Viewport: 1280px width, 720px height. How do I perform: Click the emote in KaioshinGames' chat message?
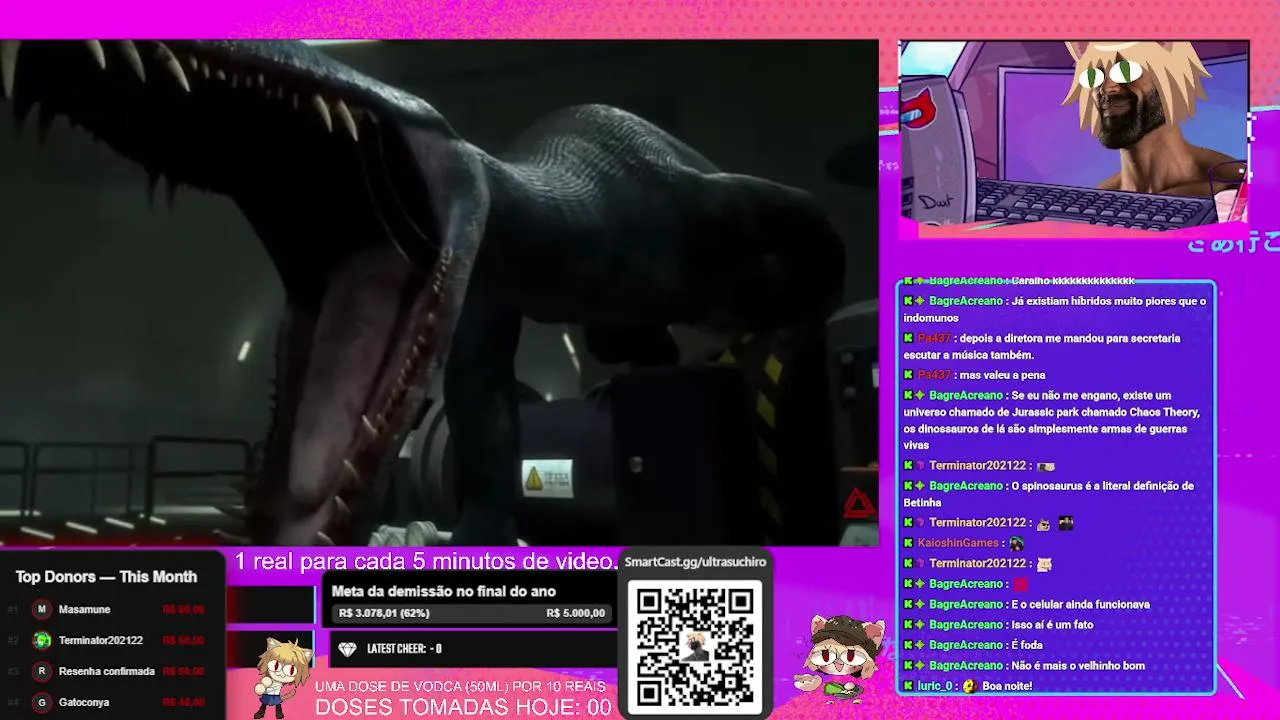1016,543
